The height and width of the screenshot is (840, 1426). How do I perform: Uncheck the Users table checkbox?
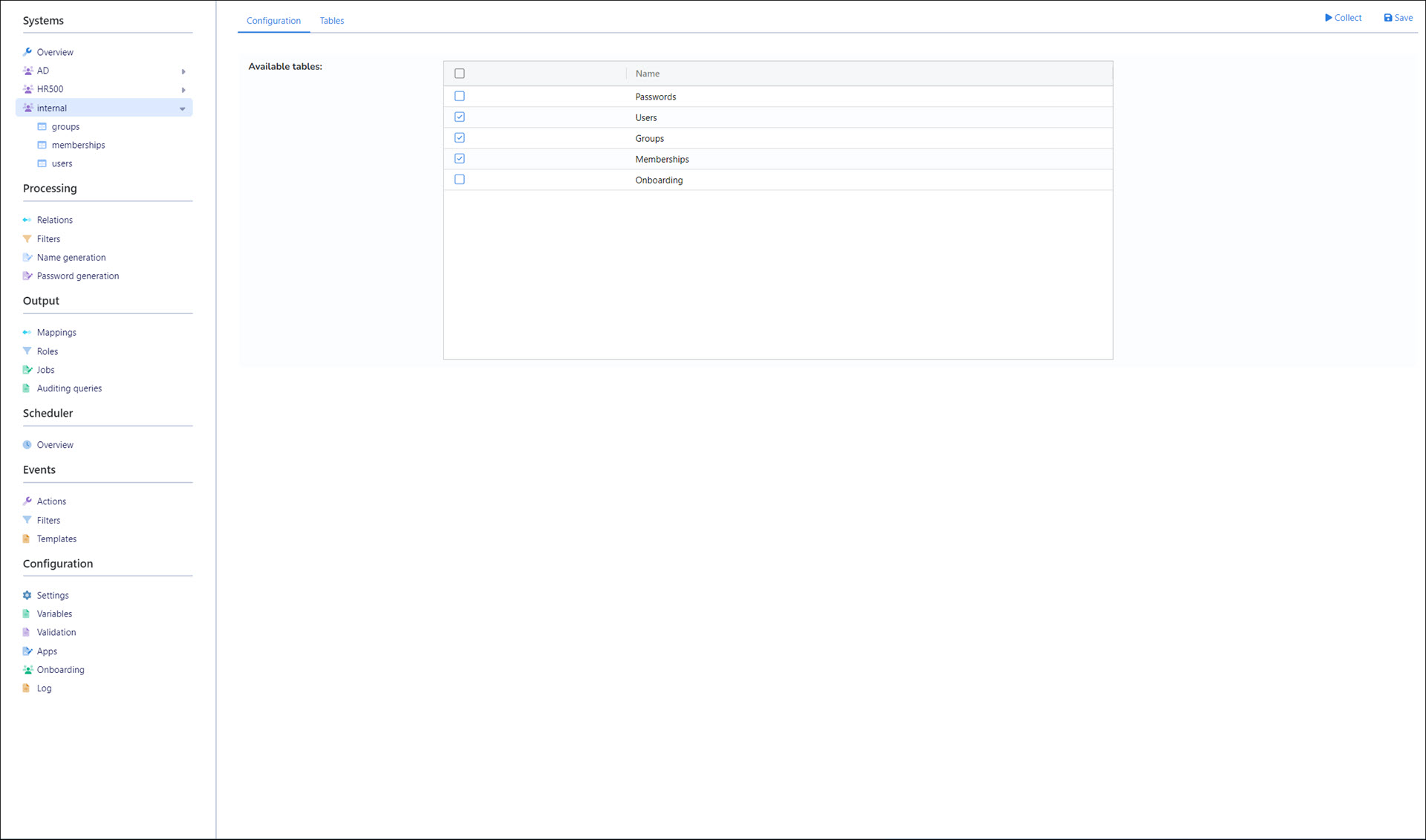[x=460, y=117]
